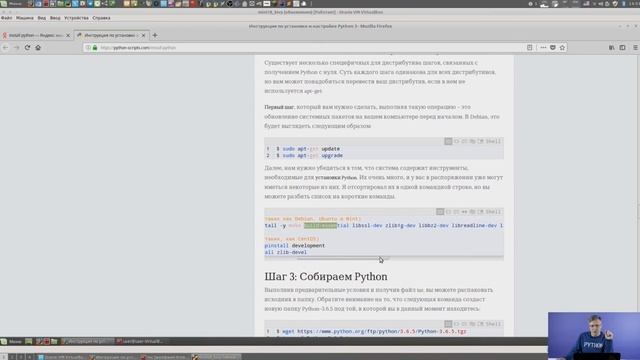Open VirtualBox 'Файл' menu
Image resolution: width=640 pixels, height=360 pixels.
click(7, 18)
